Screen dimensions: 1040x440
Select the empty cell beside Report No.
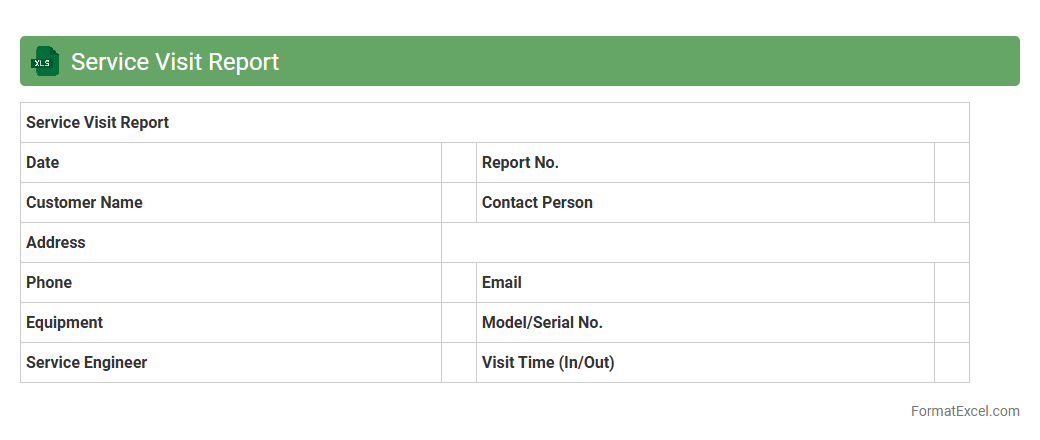[951, 163]
